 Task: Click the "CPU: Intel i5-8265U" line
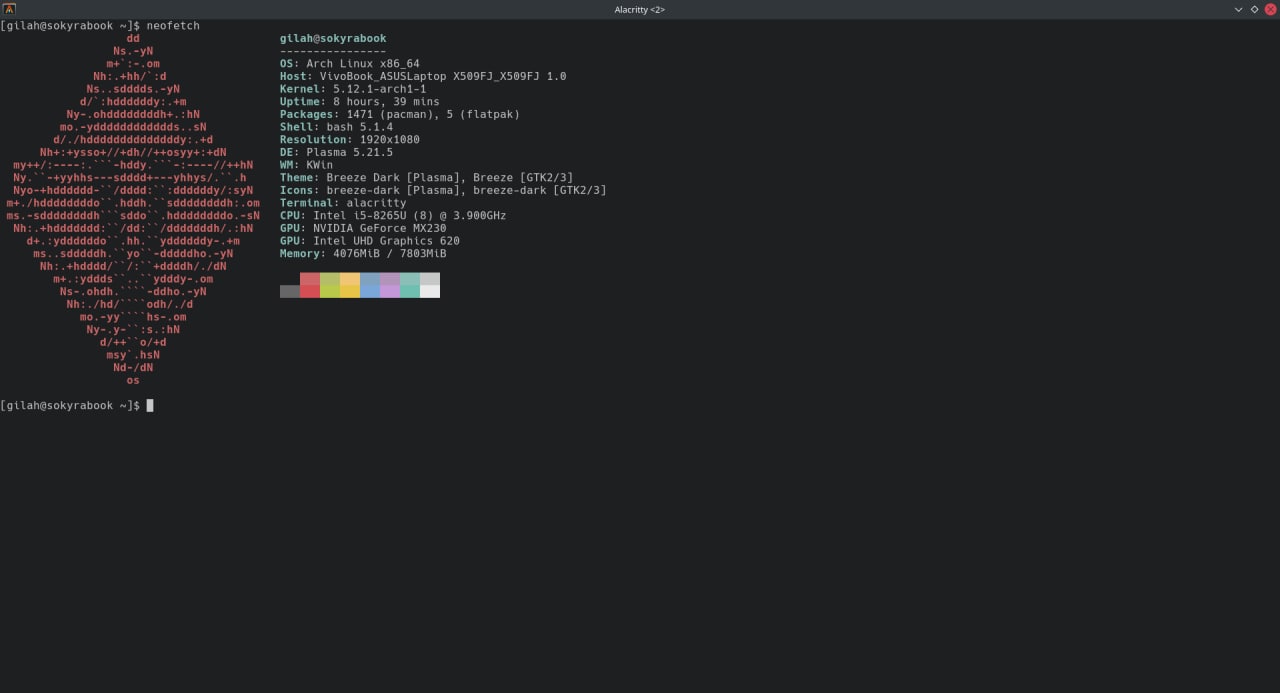click(393, 215)
